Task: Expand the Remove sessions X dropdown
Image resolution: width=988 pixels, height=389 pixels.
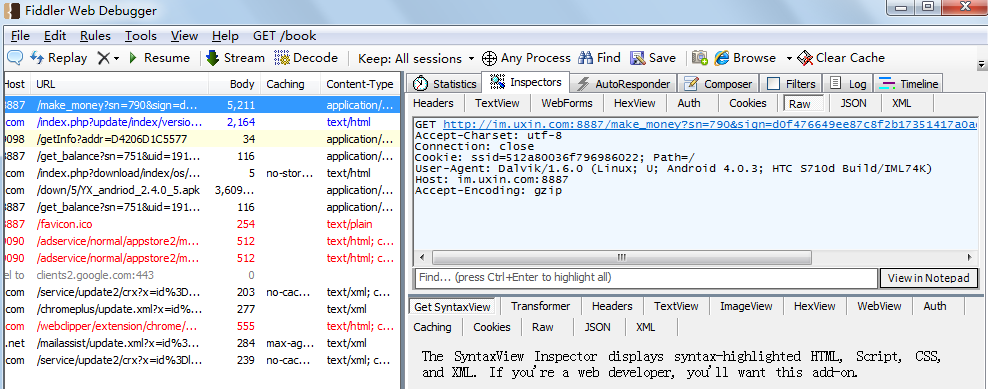Action: pyautogui.click(x=117, y=59)
